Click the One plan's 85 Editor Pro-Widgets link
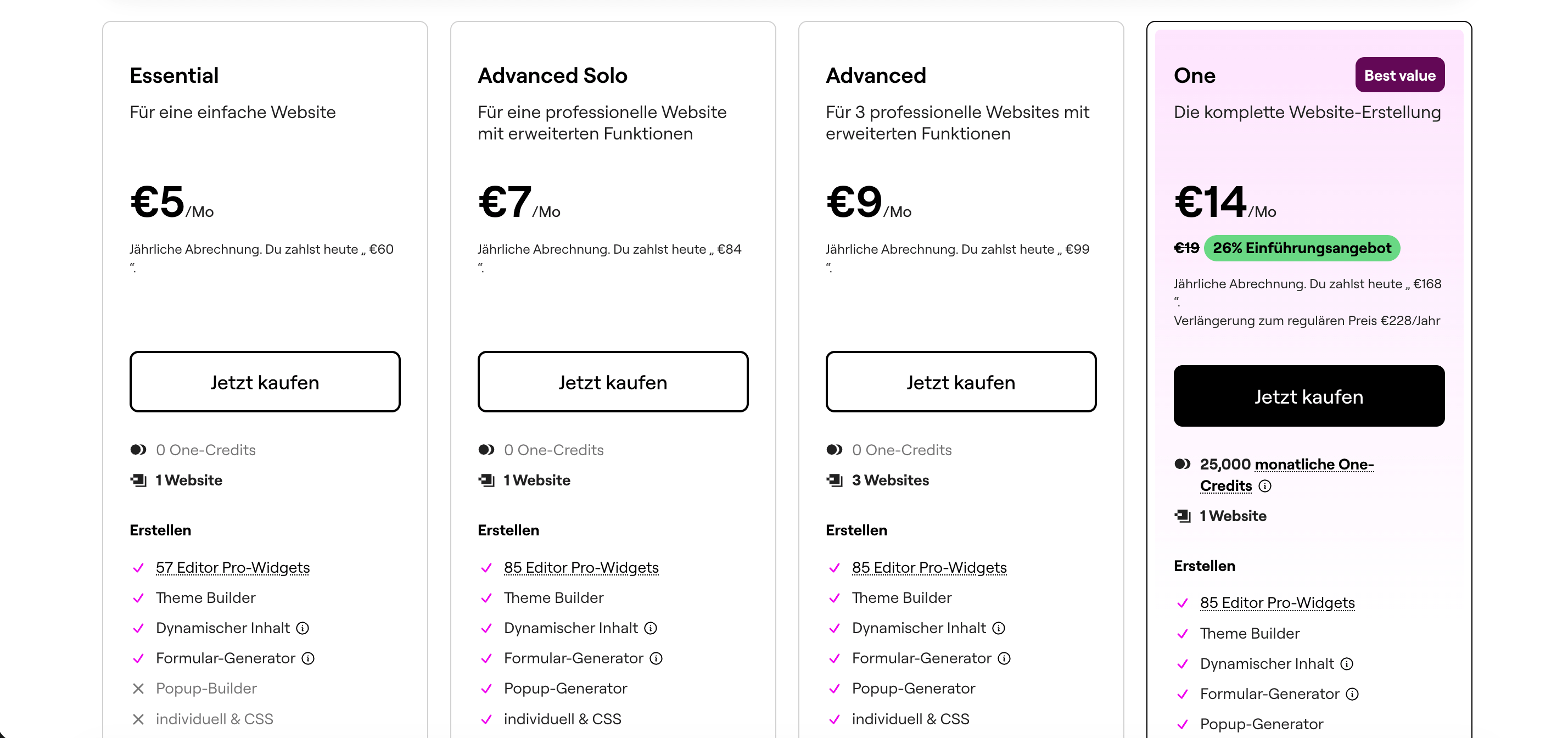This screenshot has width=1568, height=738. [1277, 603]
